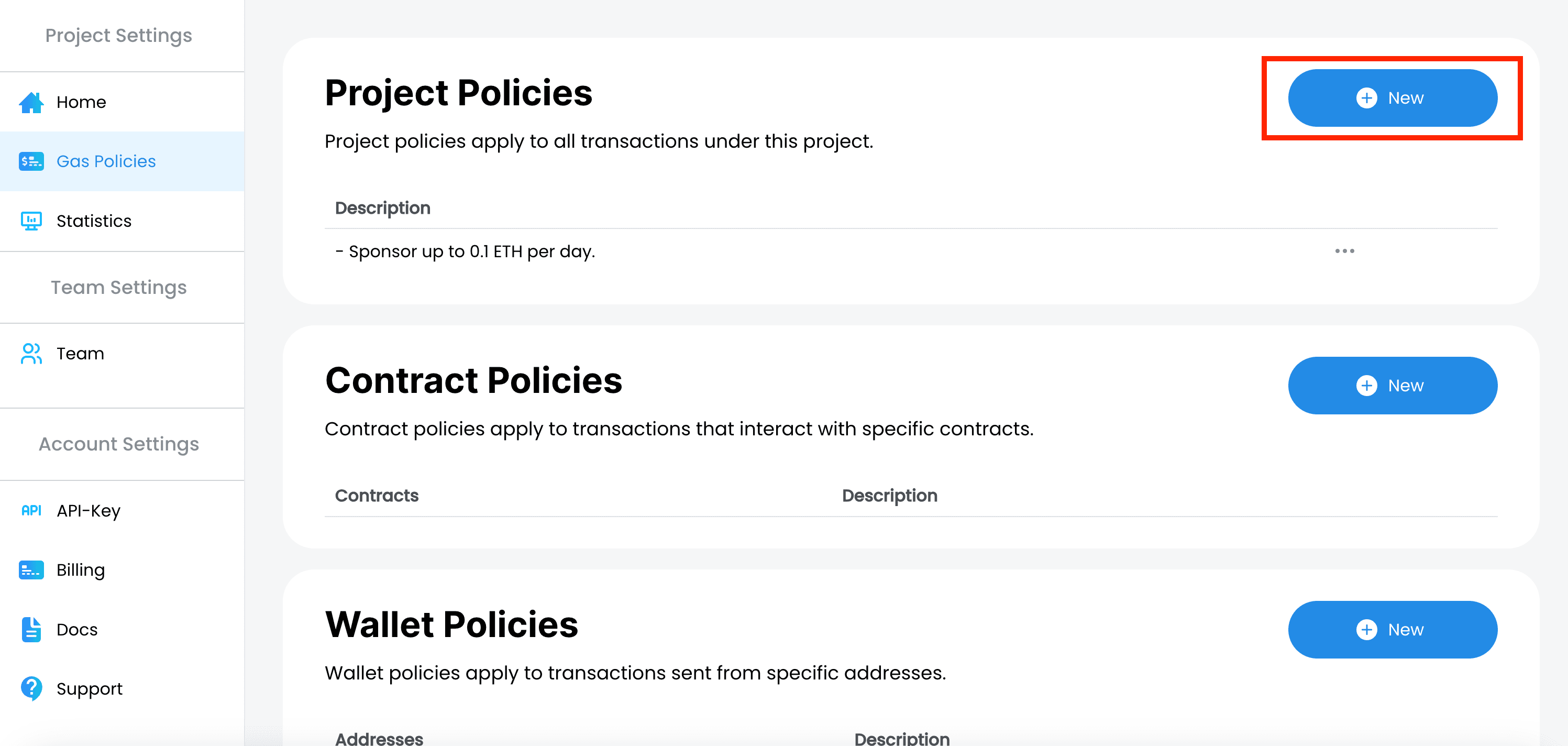Create a new Project Policy
The height and width of the screenshot is (746, 1568).
click(1393, 98)
